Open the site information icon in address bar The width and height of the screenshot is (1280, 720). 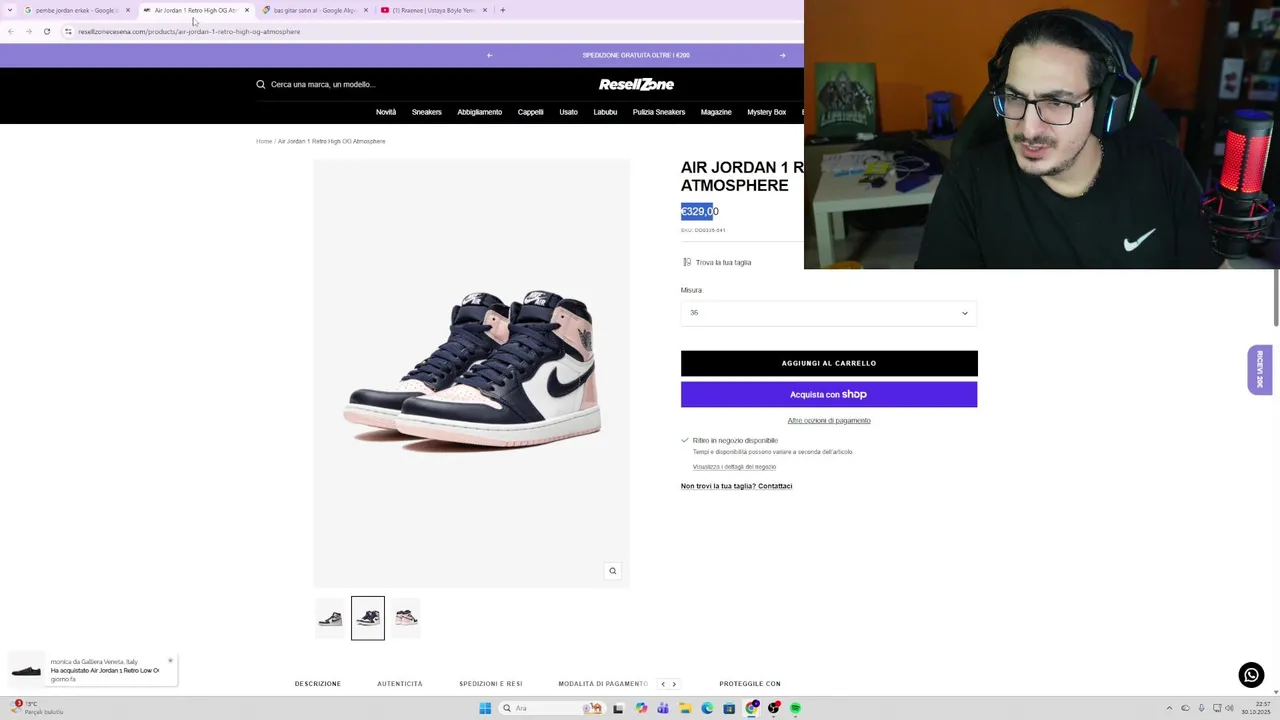68,31
